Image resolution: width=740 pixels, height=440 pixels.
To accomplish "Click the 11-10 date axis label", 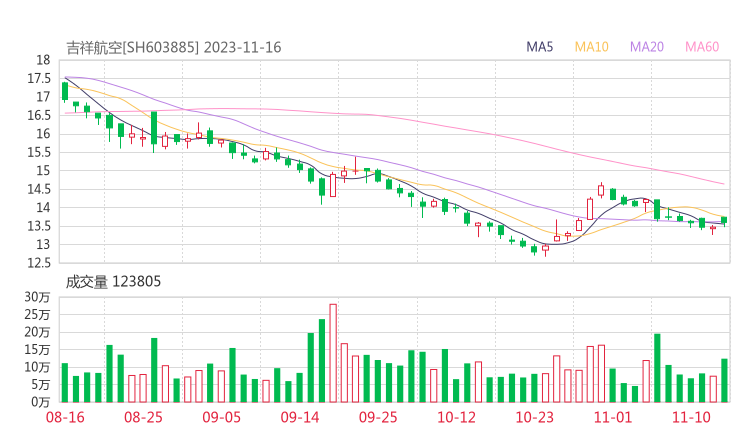I will (x=691, y=417).
